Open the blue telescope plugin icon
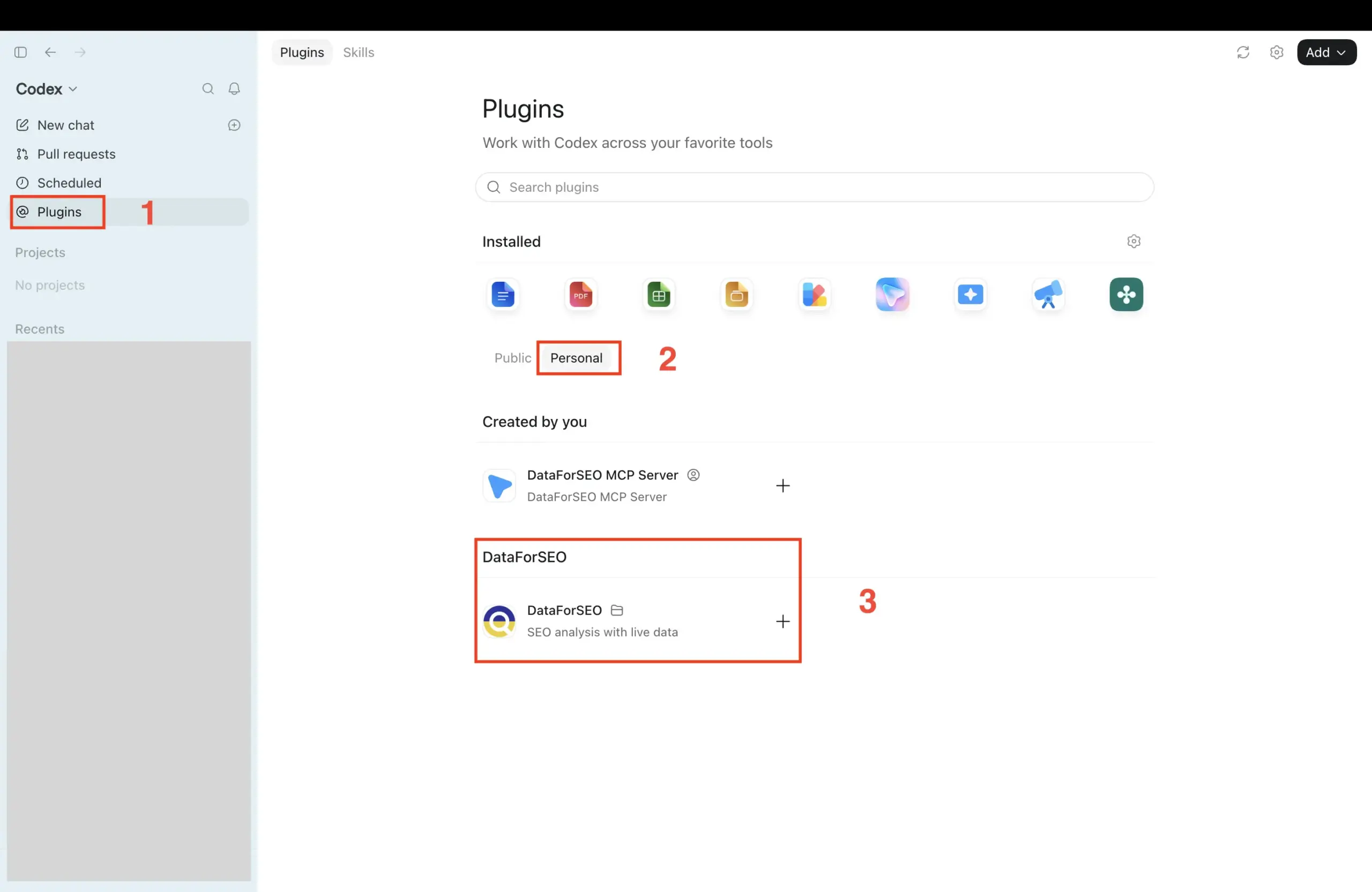1372x892 pixels. pyautogui.click(x=1048, y=295)
